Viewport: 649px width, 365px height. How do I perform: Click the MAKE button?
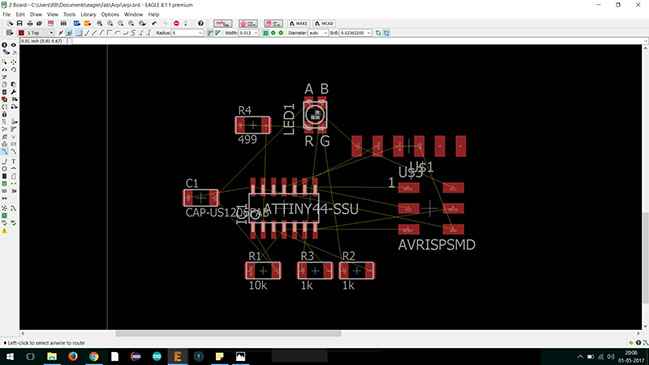point(298,24)
